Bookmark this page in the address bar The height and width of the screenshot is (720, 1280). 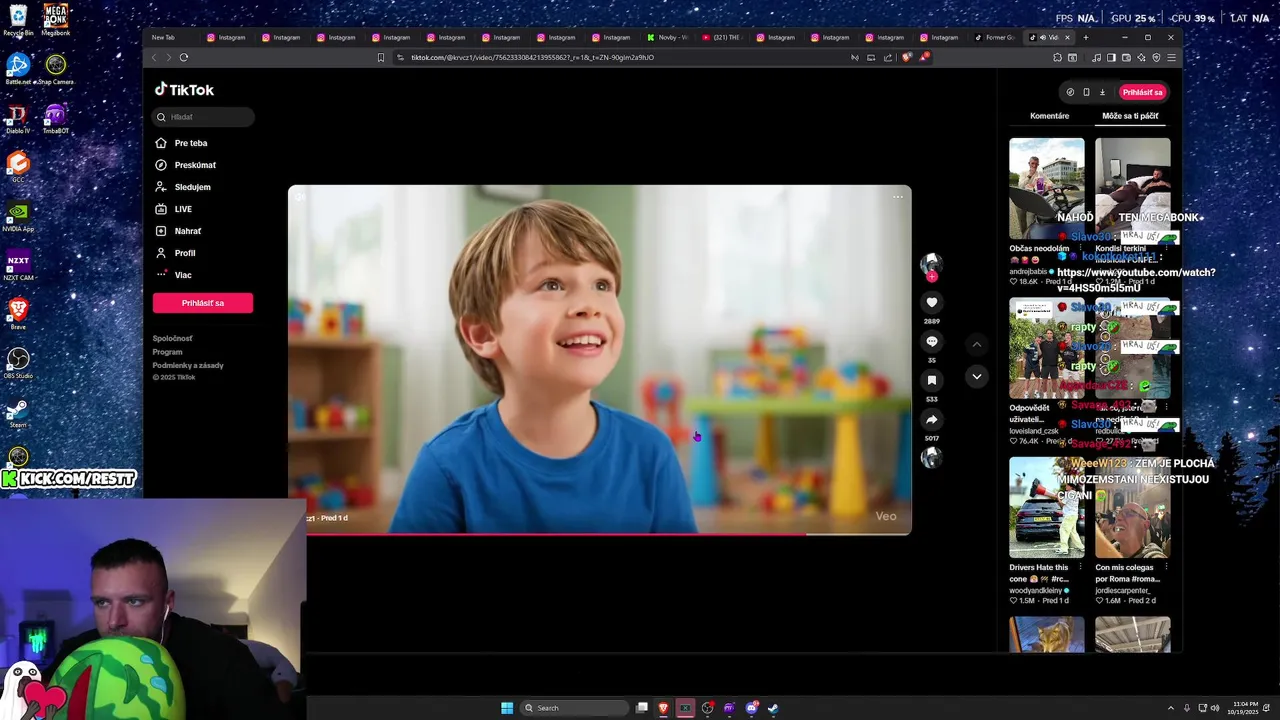pyautogui.click(x=381, y=57)
